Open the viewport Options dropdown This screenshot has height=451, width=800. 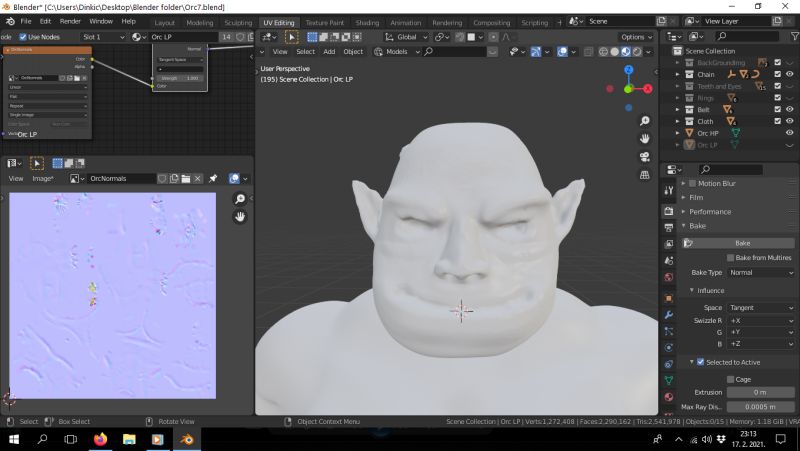point(636,37)
